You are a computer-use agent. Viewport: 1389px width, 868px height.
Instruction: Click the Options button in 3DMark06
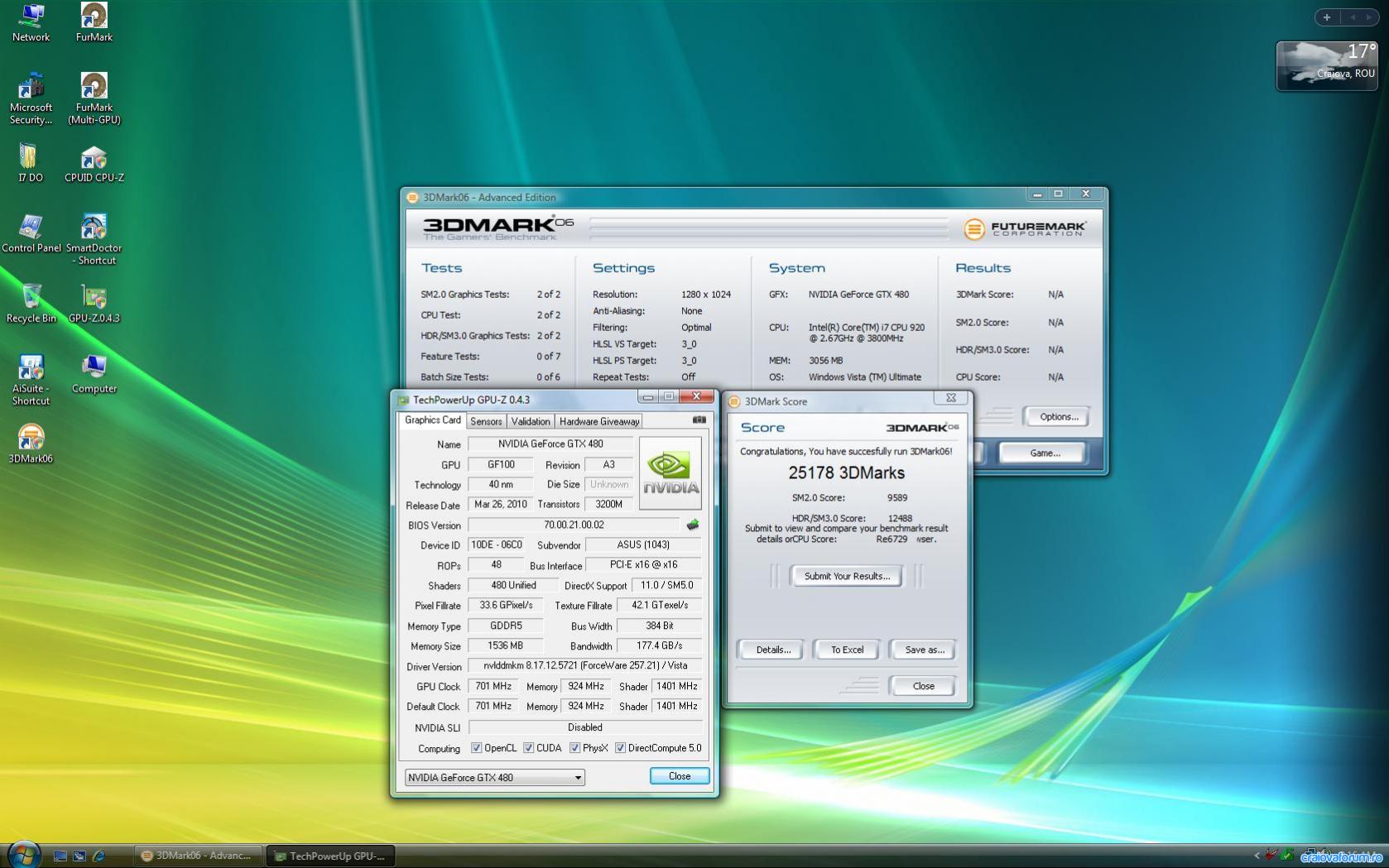pos(1058,416)
